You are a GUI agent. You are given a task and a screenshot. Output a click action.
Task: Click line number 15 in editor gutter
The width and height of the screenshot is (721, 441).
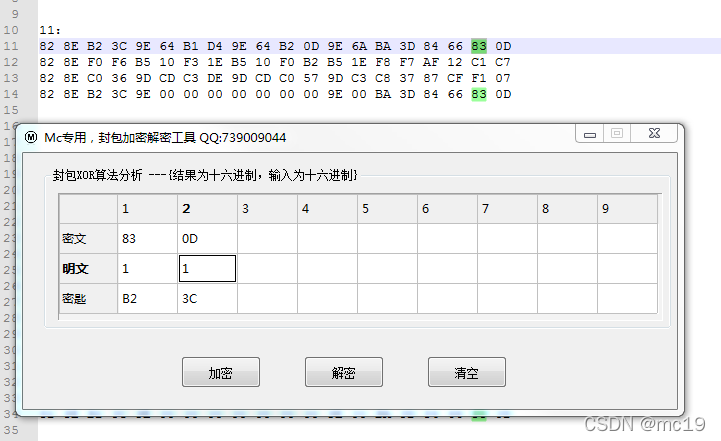[11, 110]
